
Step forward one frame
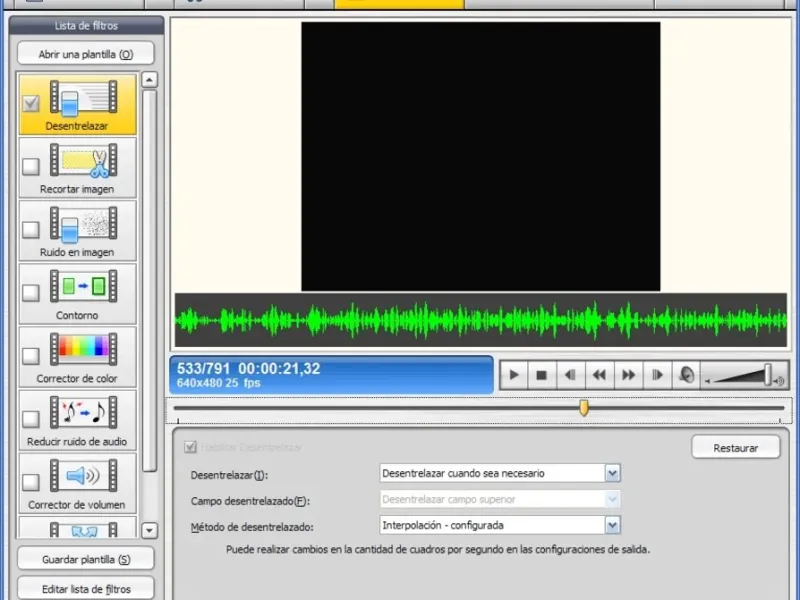(x=658, y=376)
